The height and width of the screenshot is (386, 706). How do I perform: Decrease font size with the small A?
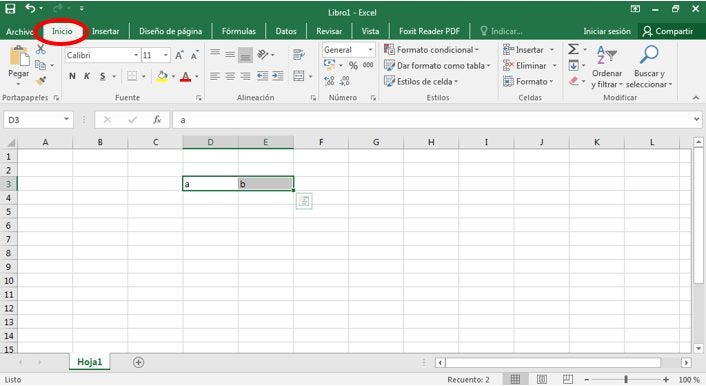click(194, 55)
